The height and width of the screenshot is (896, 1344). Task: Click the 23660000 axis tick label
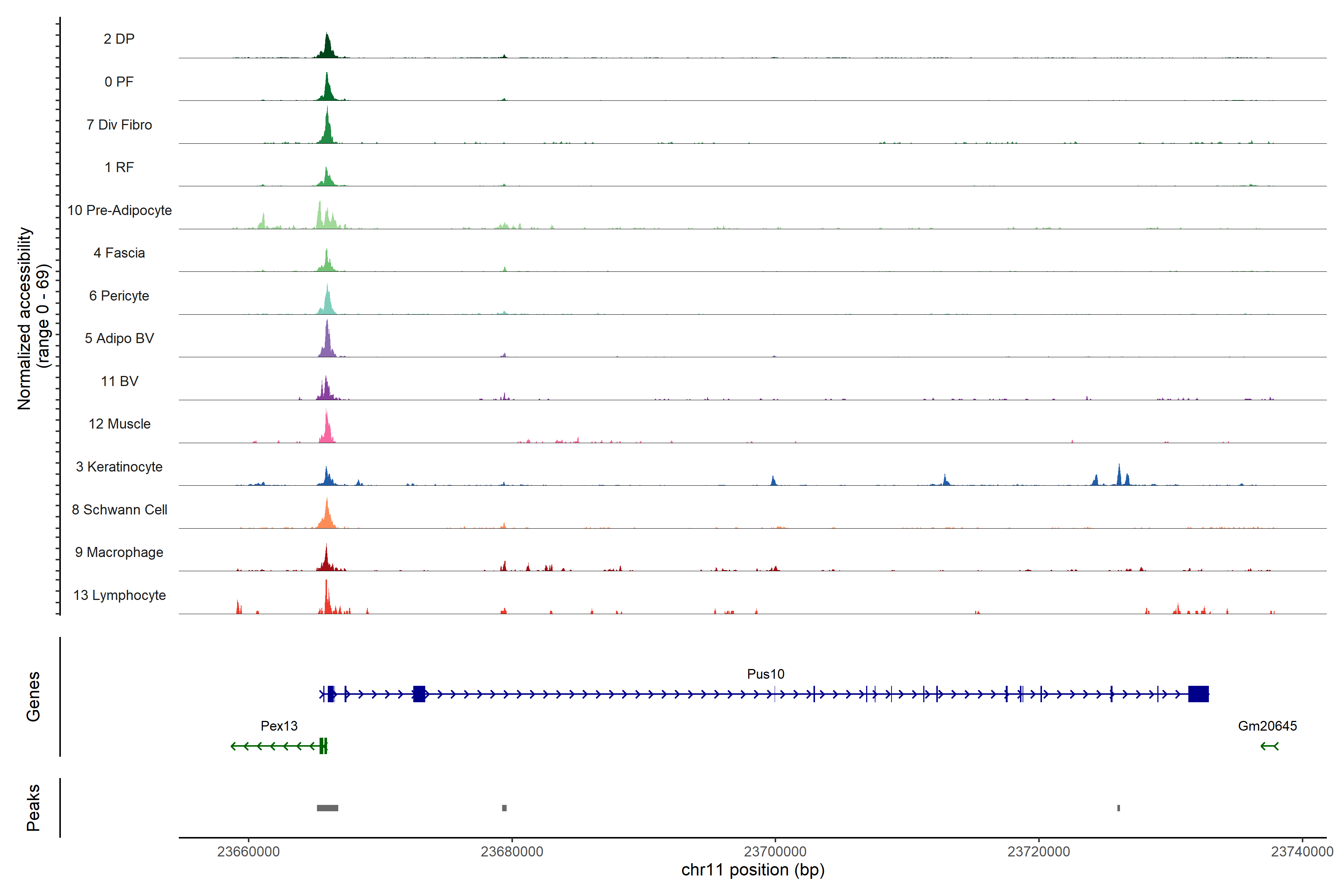[249, 852]
